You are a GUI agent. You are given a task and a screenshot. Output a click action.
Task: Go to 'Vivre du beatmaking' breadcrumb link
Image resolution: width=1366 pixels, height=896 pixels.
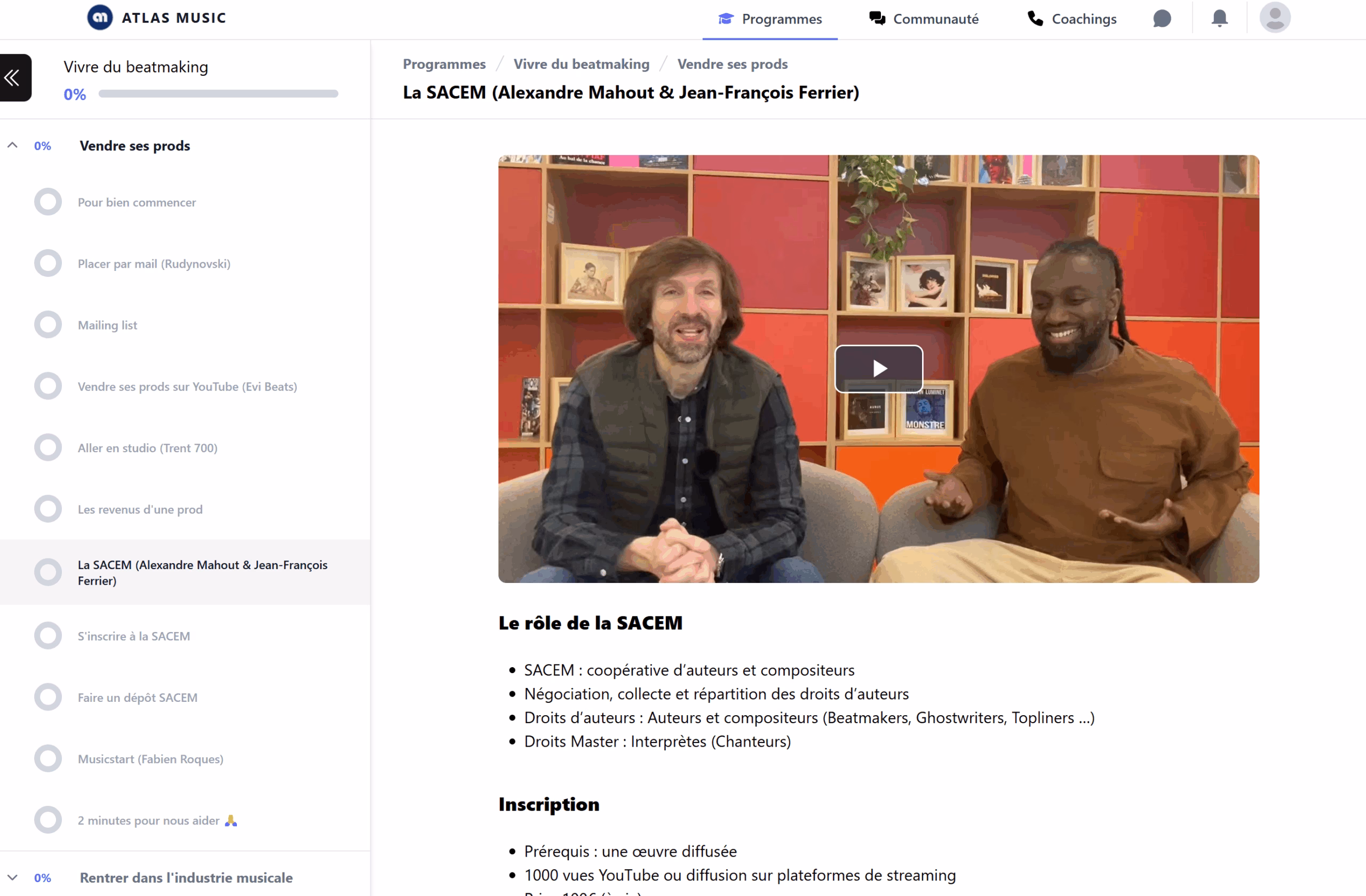coord(581,63)
